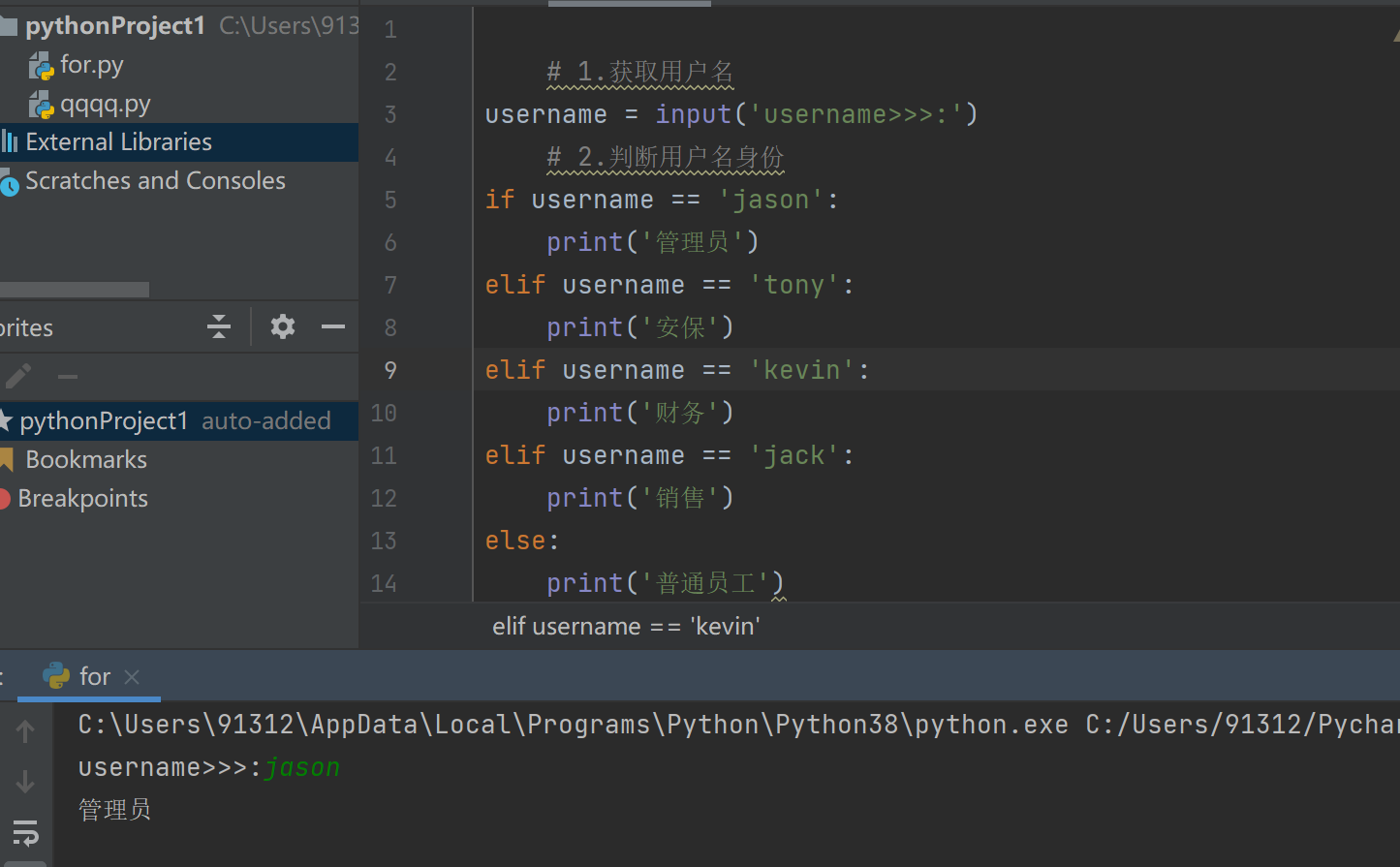Hide the Favorites panel with minus icon
This screenshot has width=1400, height=867.
[333, 327]
